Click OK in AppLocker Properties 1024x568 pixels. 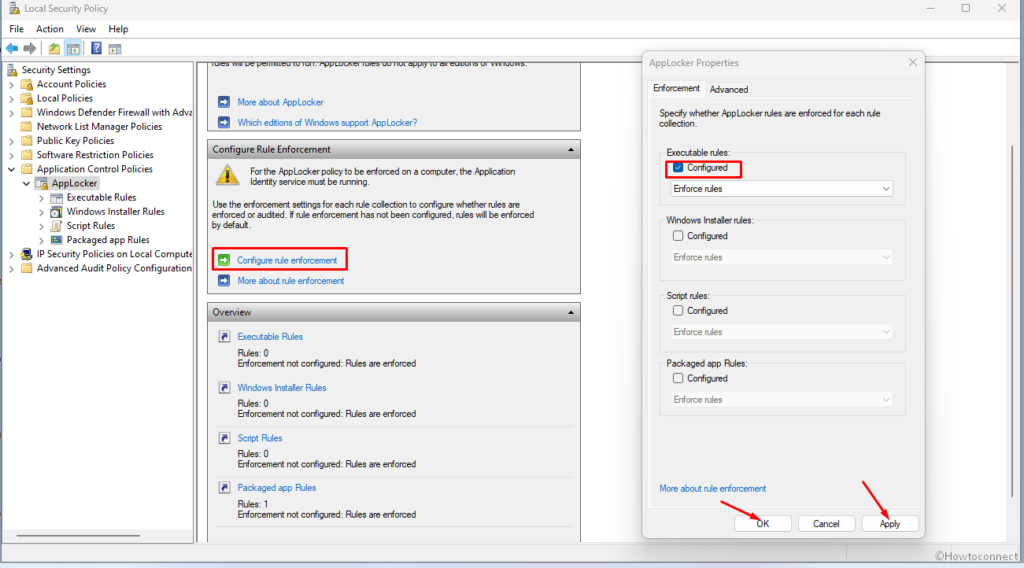tap(763, 524)
